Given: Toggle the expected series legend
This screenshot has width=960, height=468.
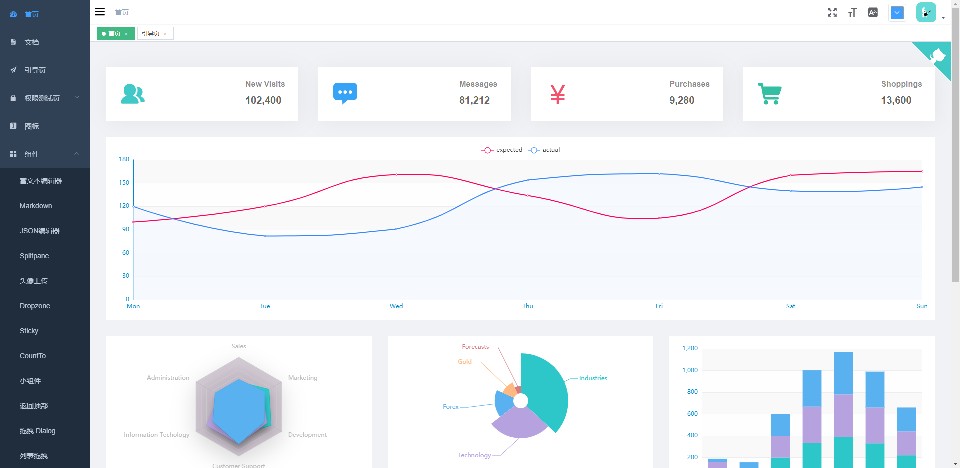Looking at the screenshot, I should (x=502, y=149).
